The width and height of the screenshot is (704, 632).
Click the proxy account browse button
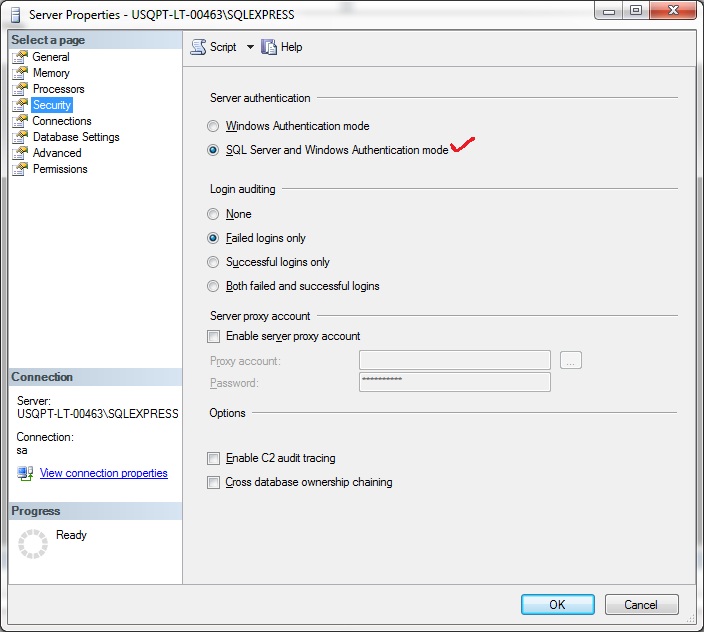pyautogui.click(x=571, y=360)
